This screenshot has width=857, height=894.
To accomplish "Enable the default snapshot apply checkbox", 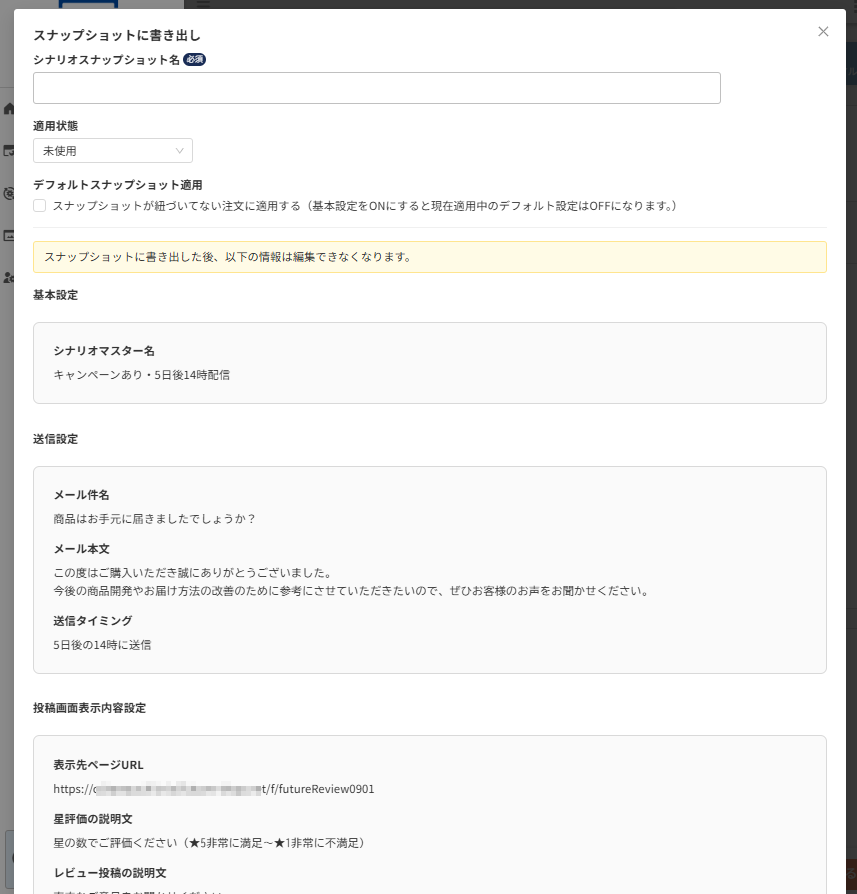I will [39, 205].
